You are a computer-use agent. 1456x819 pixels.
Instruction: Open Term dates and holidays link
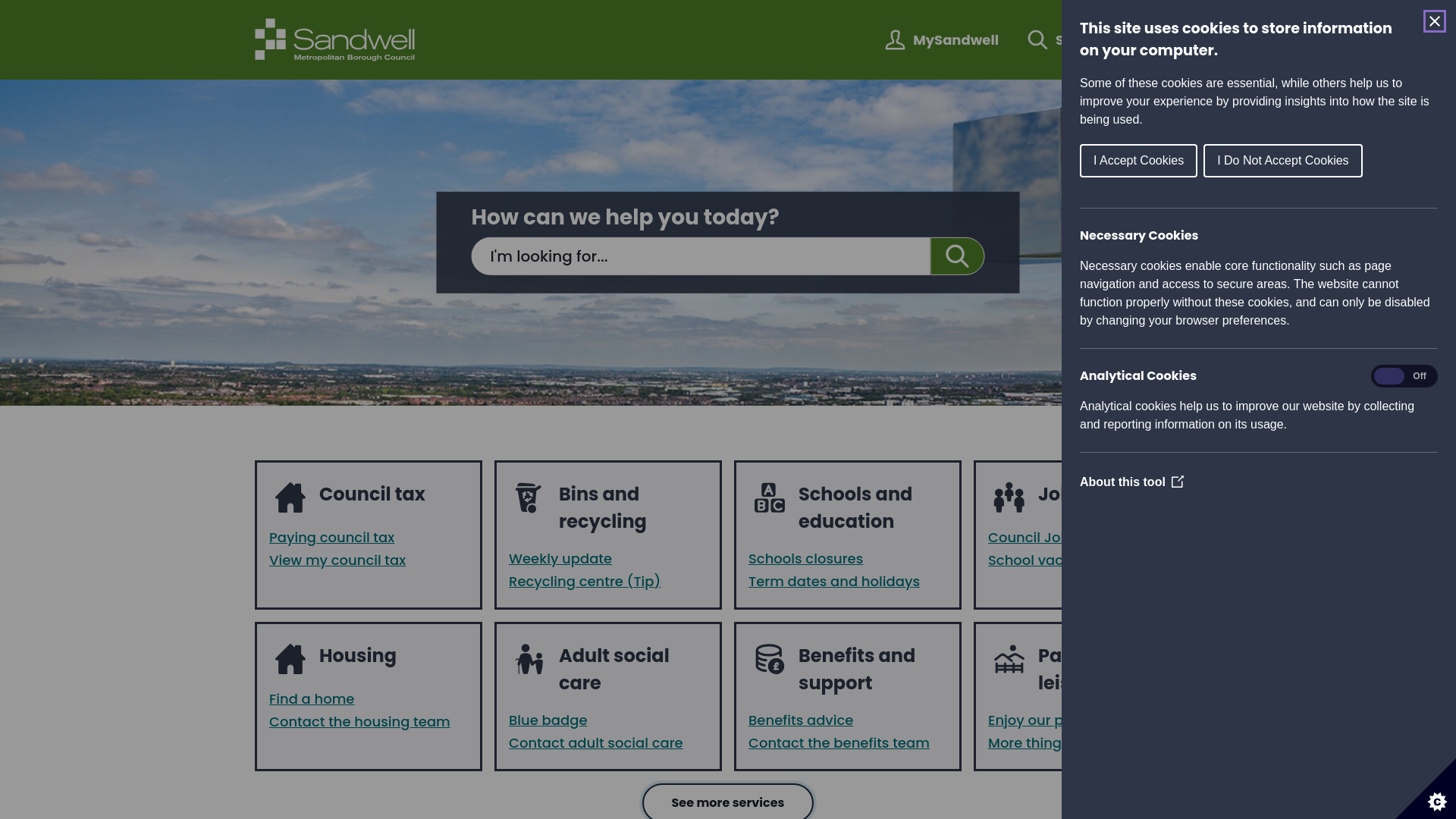coord(834,582)
